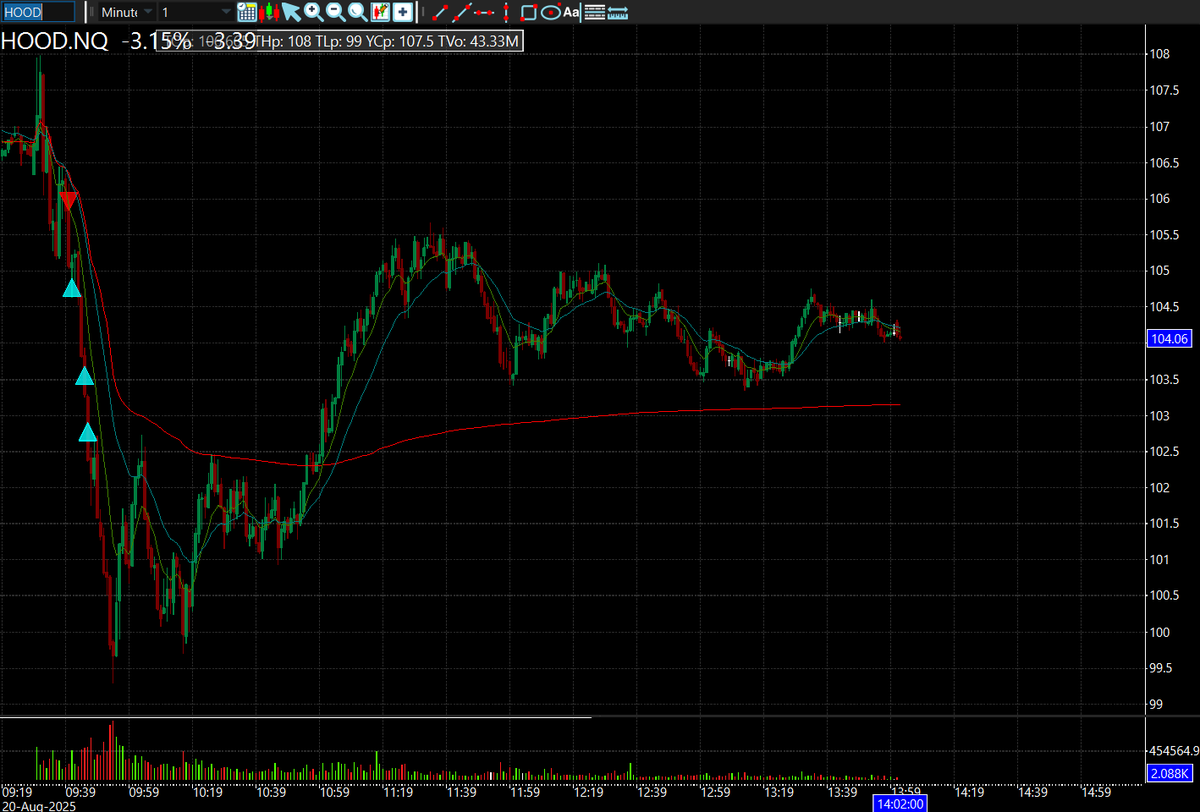
Task: Select the vertical line drawing tool
Action: coord(506,12)
